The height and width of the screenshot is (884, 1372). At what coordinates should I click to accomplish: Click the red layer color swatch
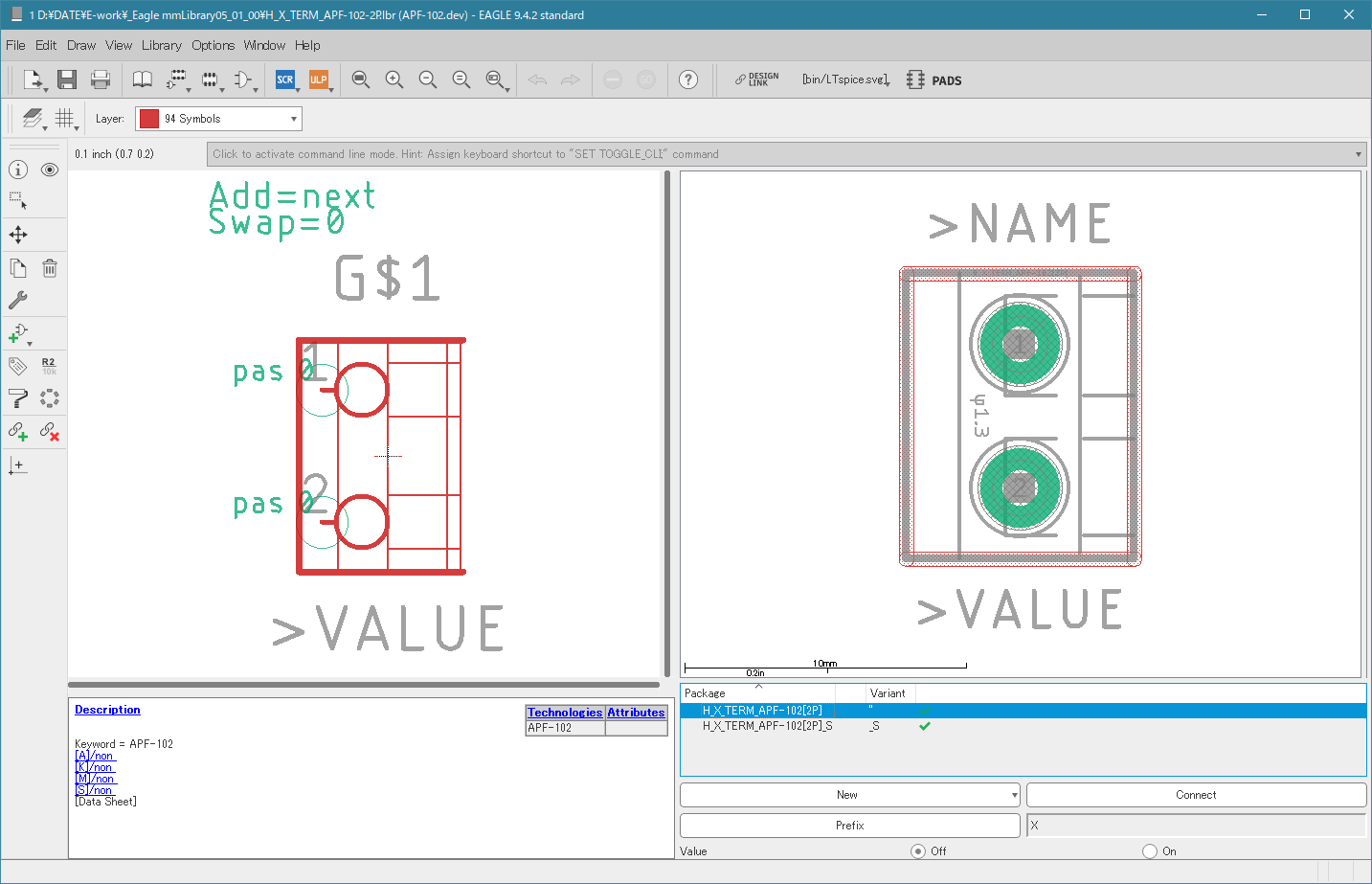coord(149,119)
